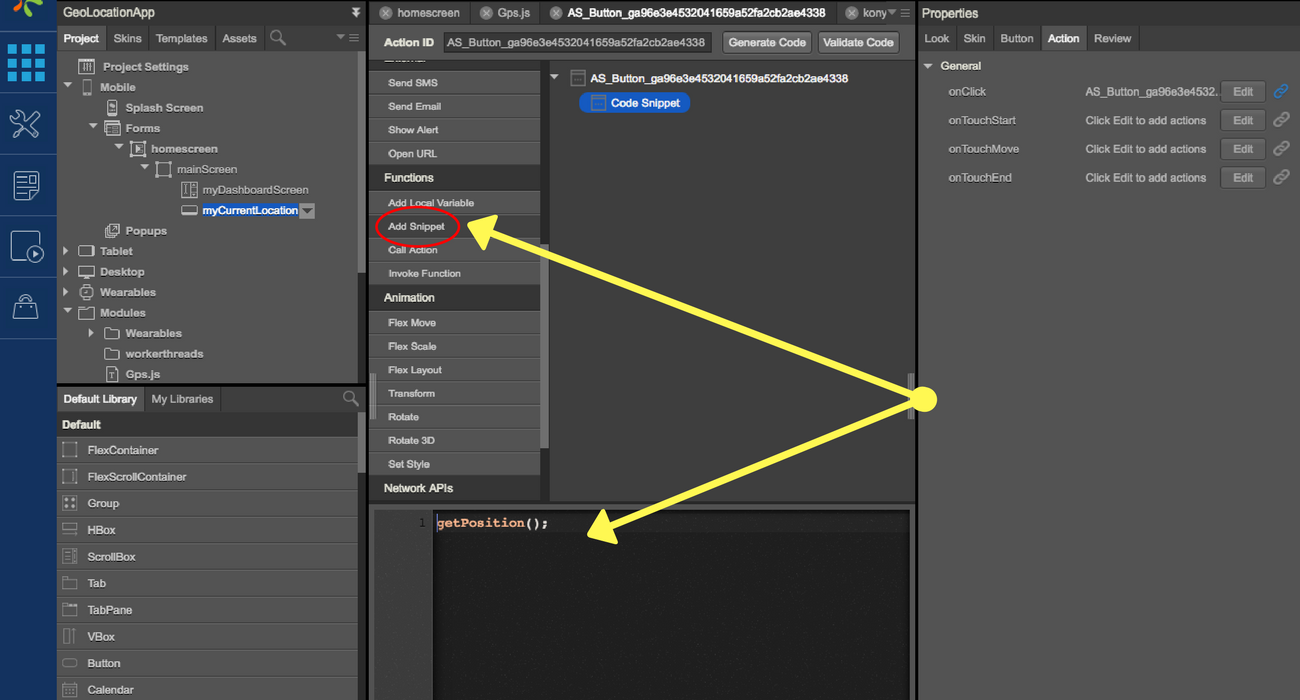Viewport: 1300px width, 700px height.
Task: Open the documents panel icon in sidebar
Action: click(x=27, y=185)
